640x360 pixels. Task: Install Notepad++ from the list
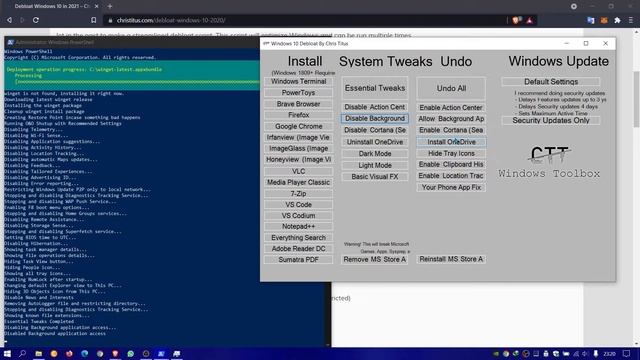(298, 227)
